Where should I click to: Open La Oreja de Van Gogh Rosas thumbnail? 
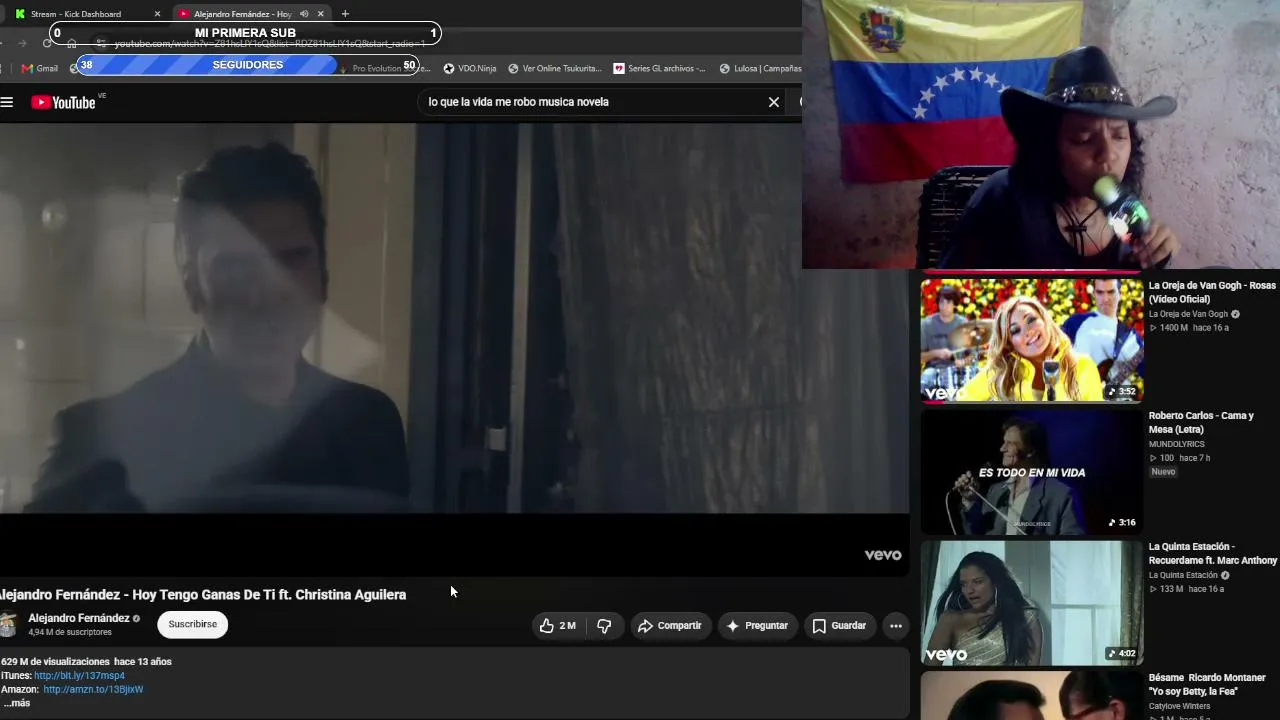[1031, 340]
